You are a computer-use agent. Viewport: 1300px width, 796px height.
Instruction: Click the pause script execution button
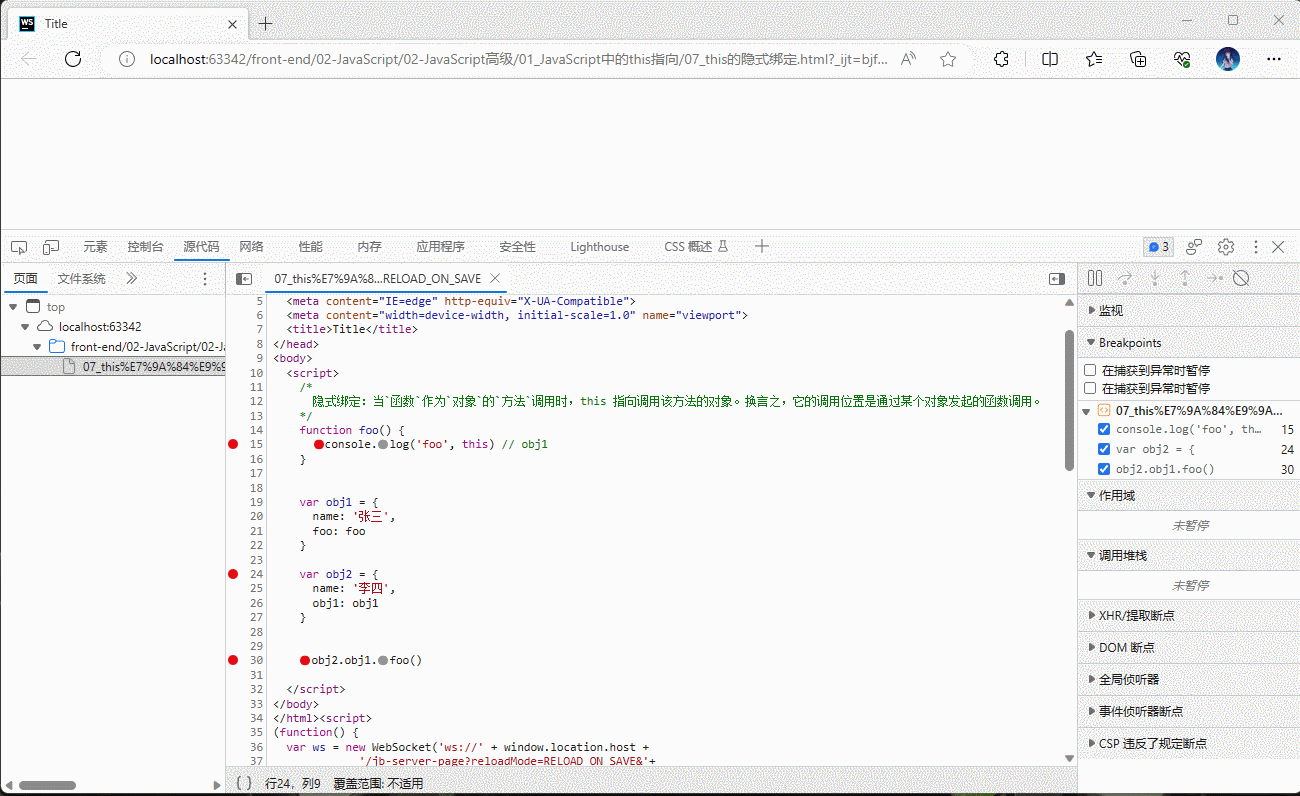(x=1095, y=279)
